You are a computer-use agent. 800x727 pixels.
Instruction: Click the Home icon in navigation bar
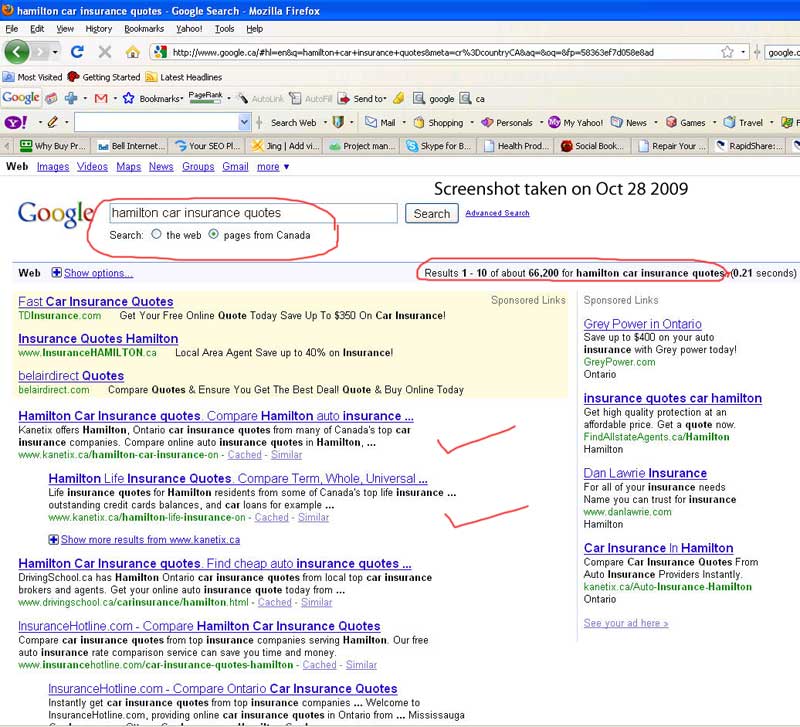point(132,52)
